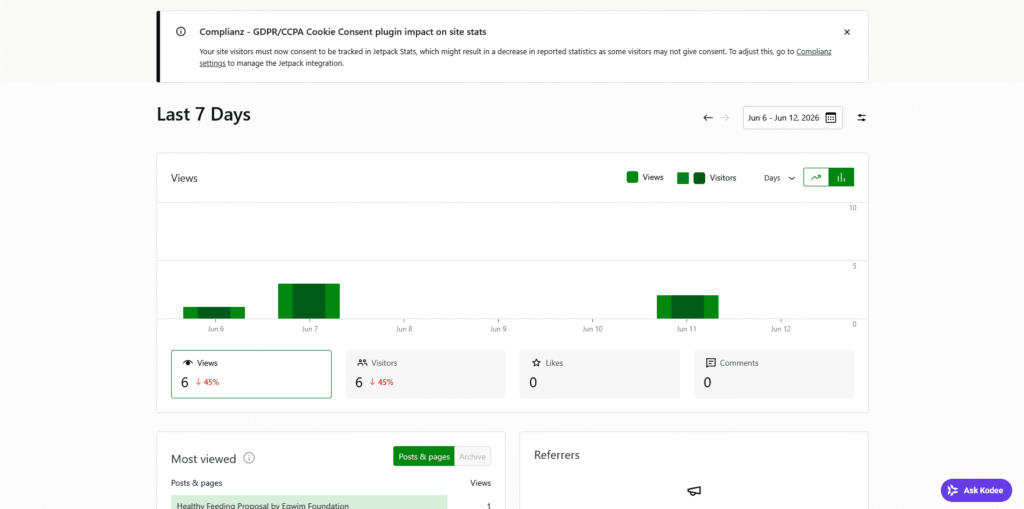This screenshot has width=1024, height=509.
Task: Click the people icon on Visitors card
Action: click(x=362, y=363)
